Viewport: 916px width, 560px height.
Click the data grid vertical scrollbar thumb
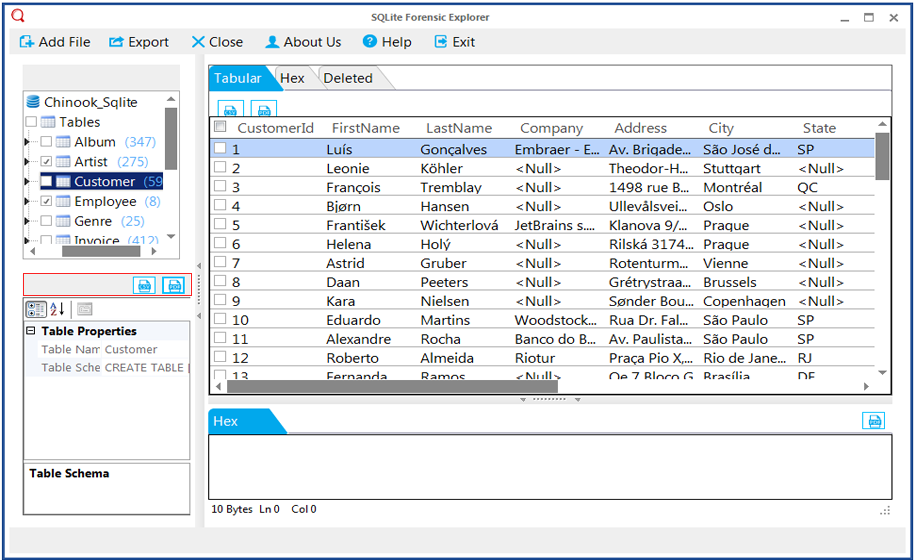click(x=882, y=156)
